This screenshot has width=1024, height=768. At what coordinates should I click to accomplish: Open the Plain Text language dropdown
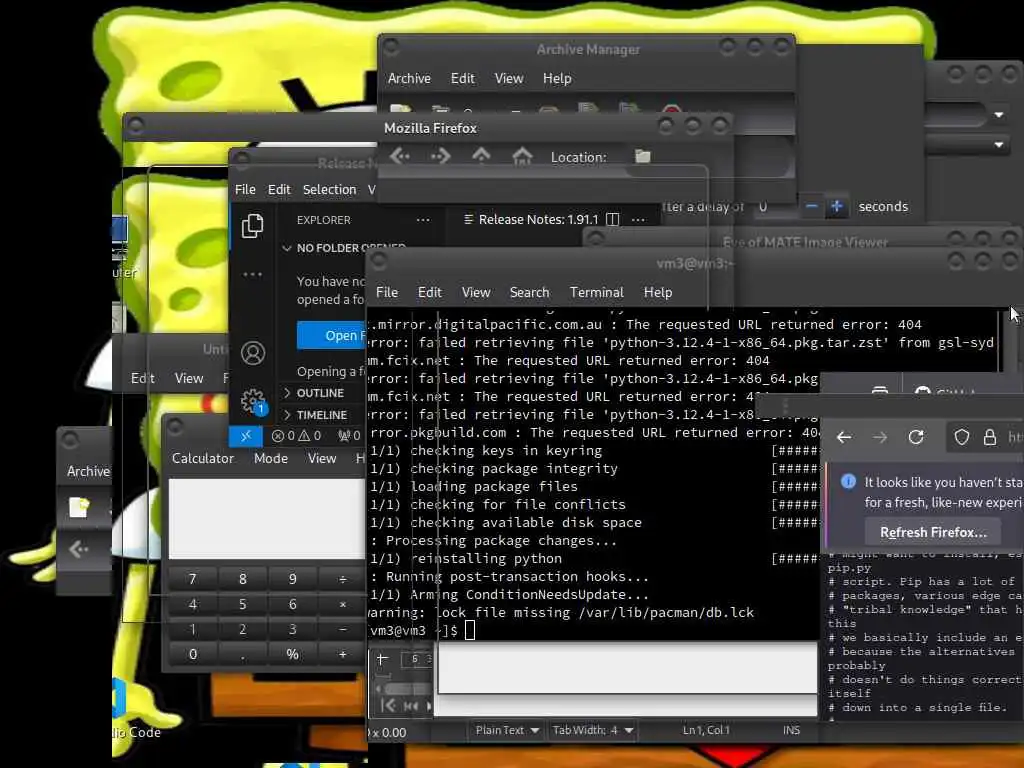click(507, 730)
